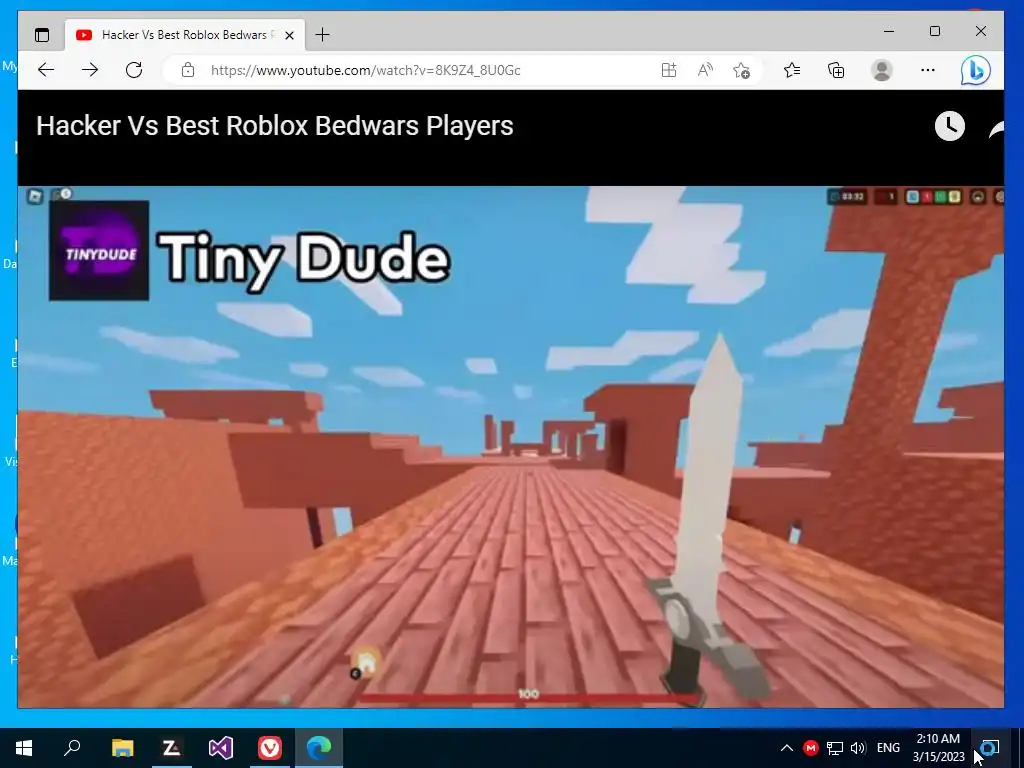This screenshot has width=1024, height=768.
Task: Open the Edge tab actions menu
Action: pos(42,35)
